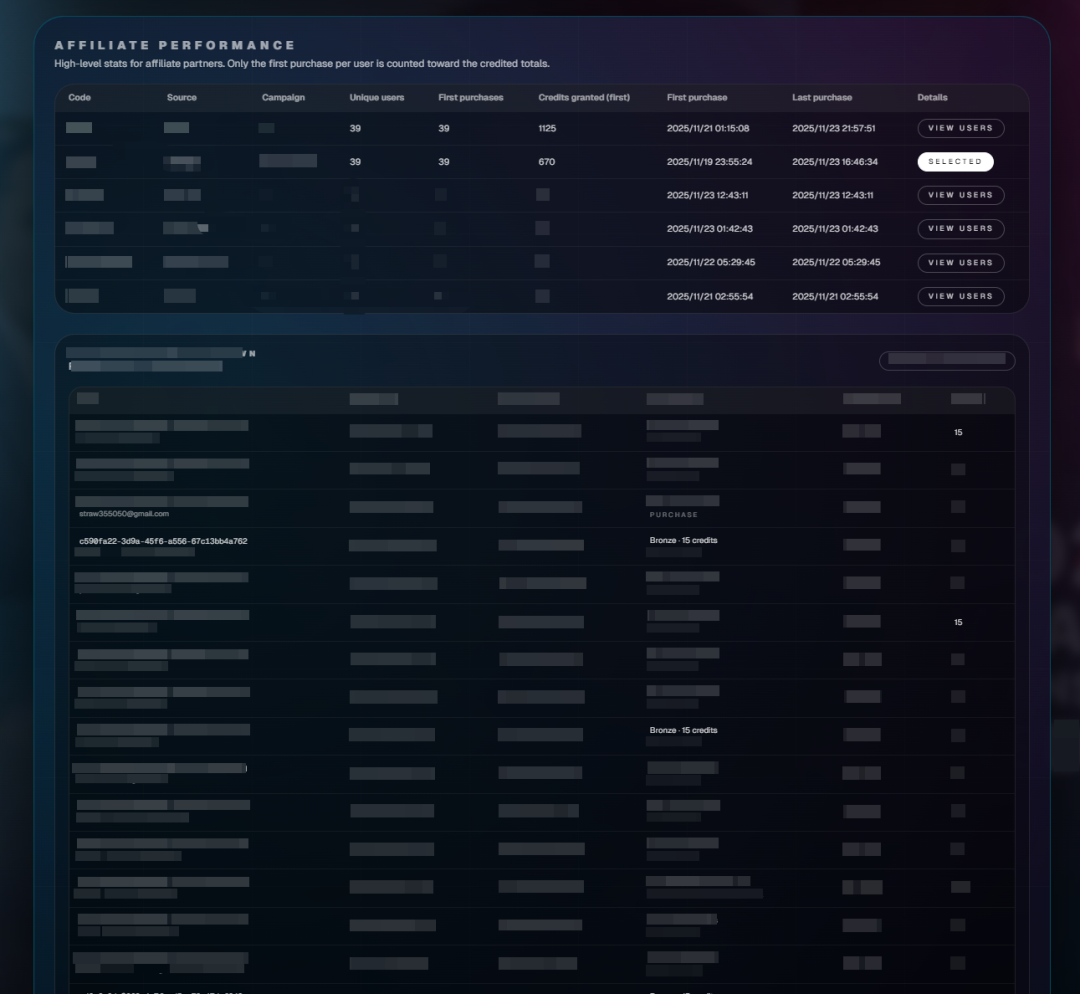
Task: Select last purchase time 2025/11/23 16:46:34
Action: pyautogui.click(x=835, y=162)
